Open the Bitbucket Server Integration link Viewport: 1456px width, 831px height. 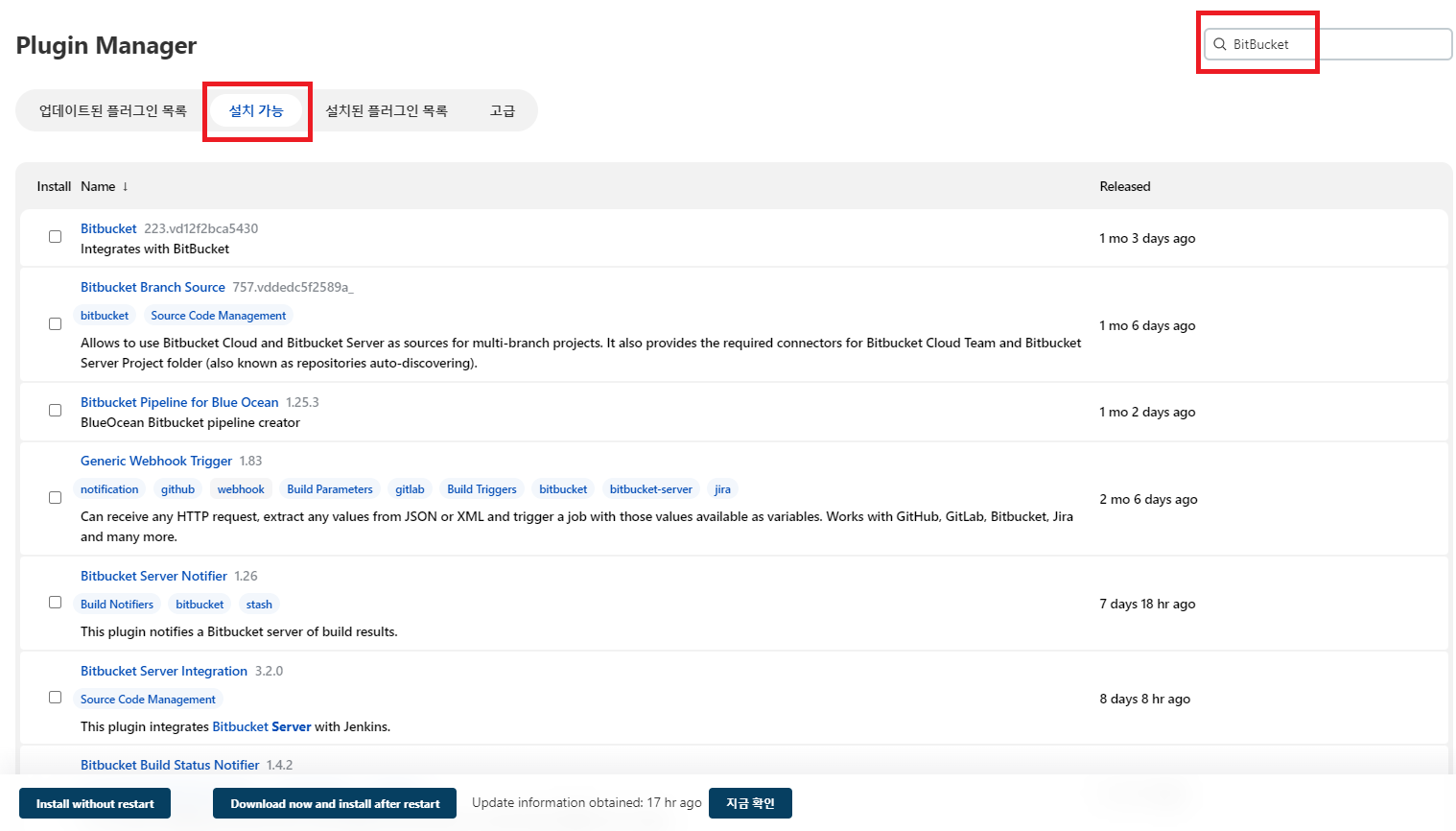point(164,671)
